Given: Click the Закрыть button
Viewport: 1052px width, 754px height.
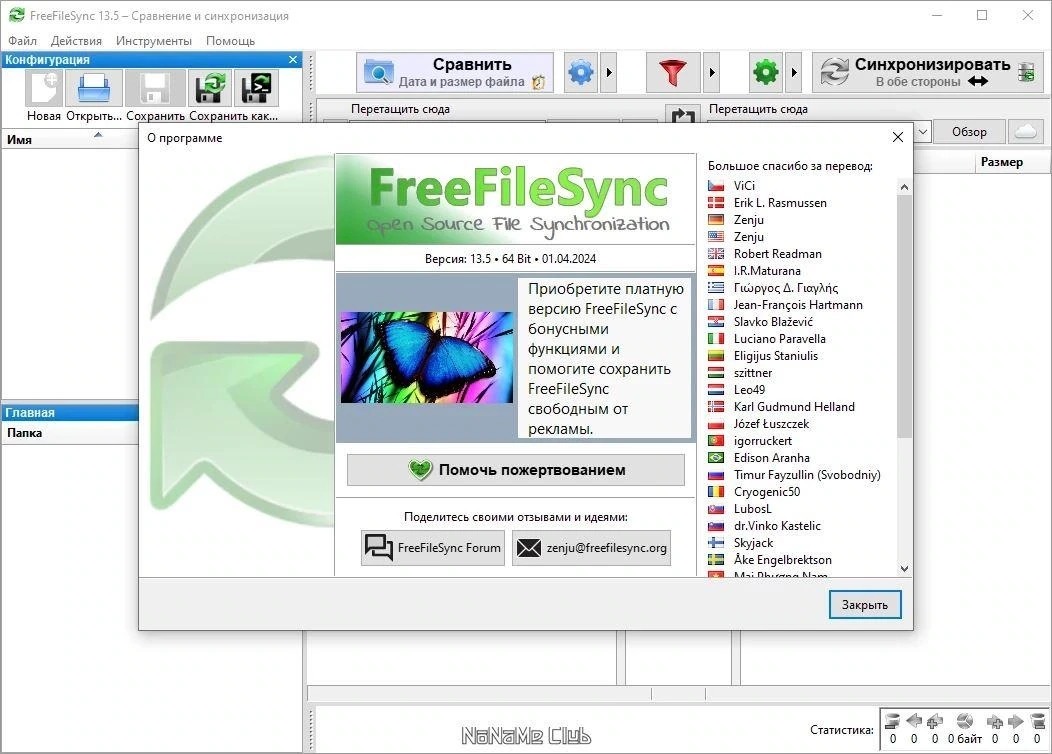Looking at the screenshot, I should [865, 604].
